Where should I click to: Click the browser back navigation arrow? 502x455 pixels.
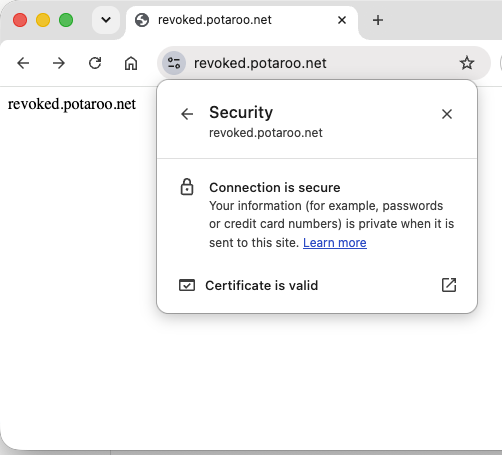click(23, 63)
